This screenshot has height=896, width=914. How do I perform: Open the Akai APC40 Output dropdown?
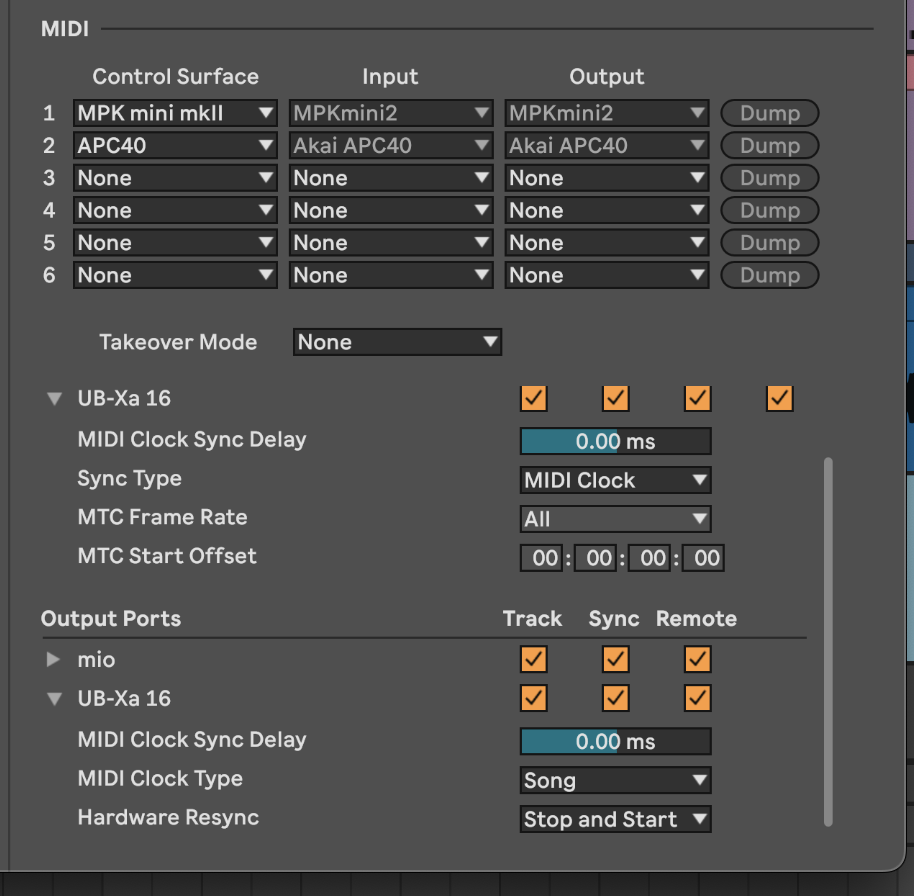click(x=607, y=145)
